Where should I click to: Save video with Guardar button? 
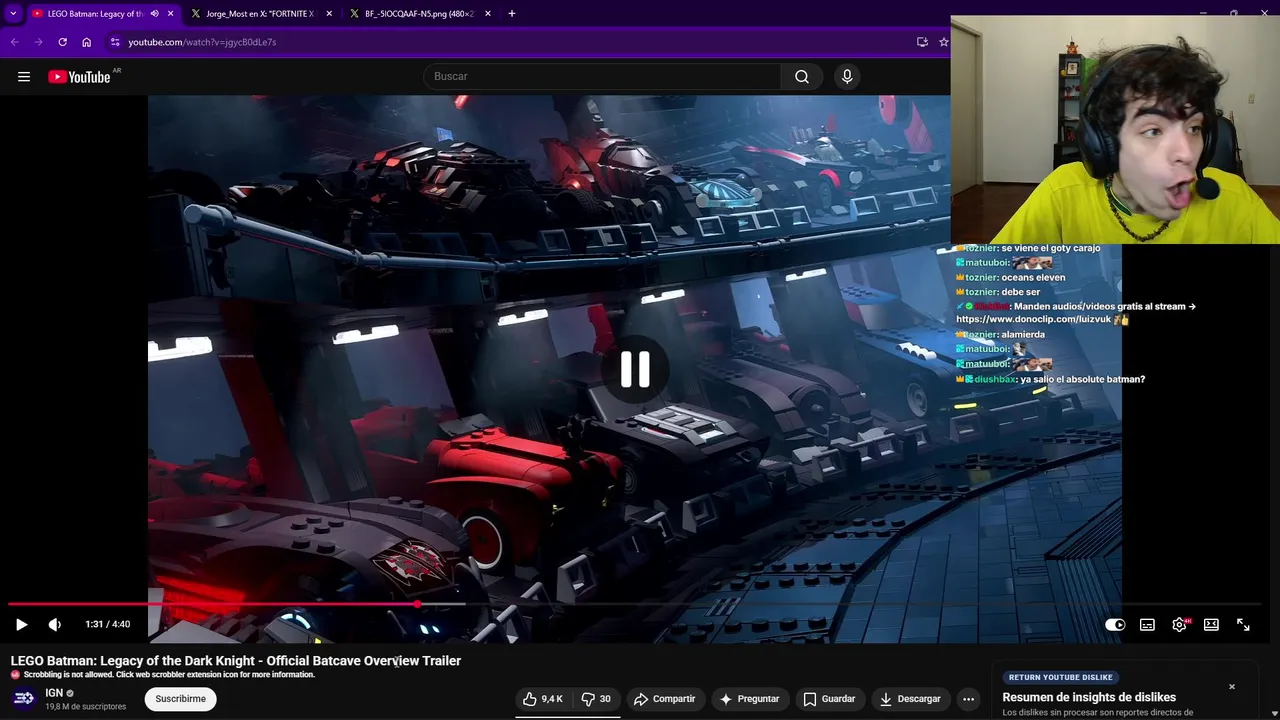click(829, 699)
